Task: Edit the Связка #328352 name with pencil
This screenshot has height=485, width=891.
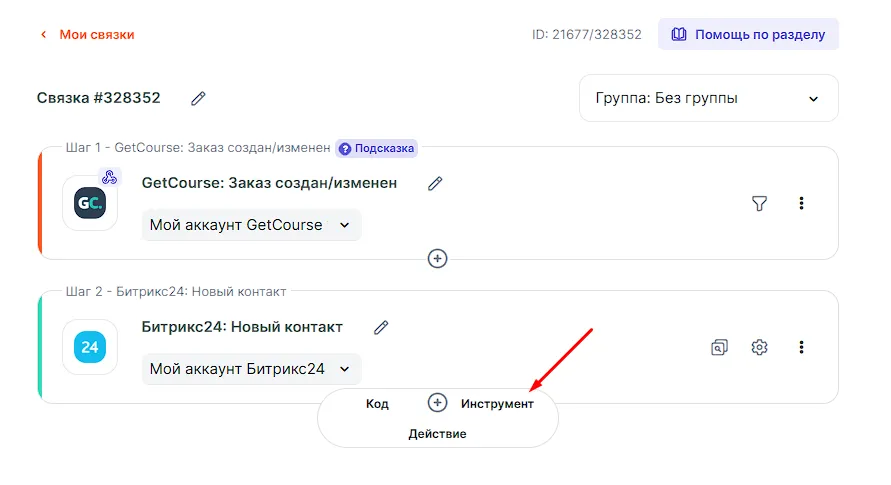Action: point(198,98)
